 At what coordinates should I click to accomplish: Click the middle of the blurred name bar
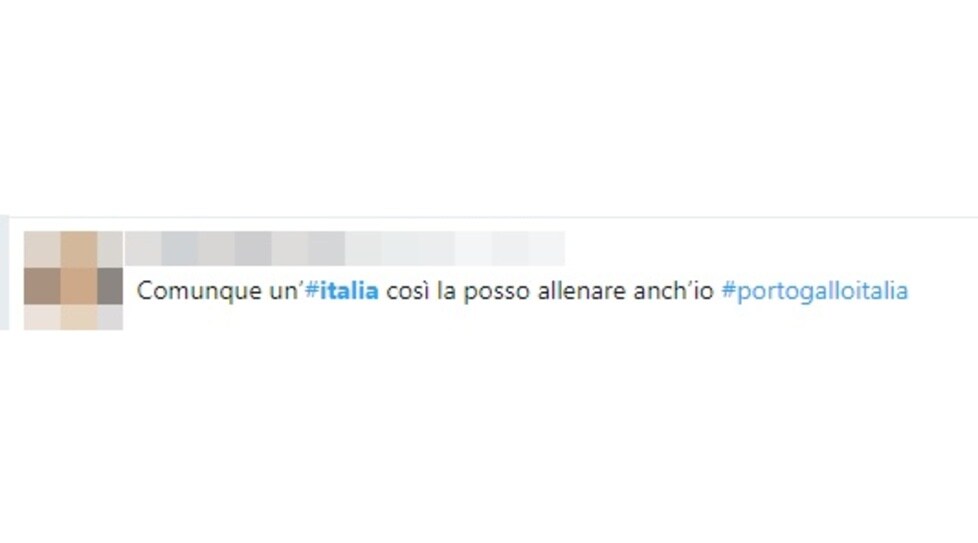[x=344, y=248]
